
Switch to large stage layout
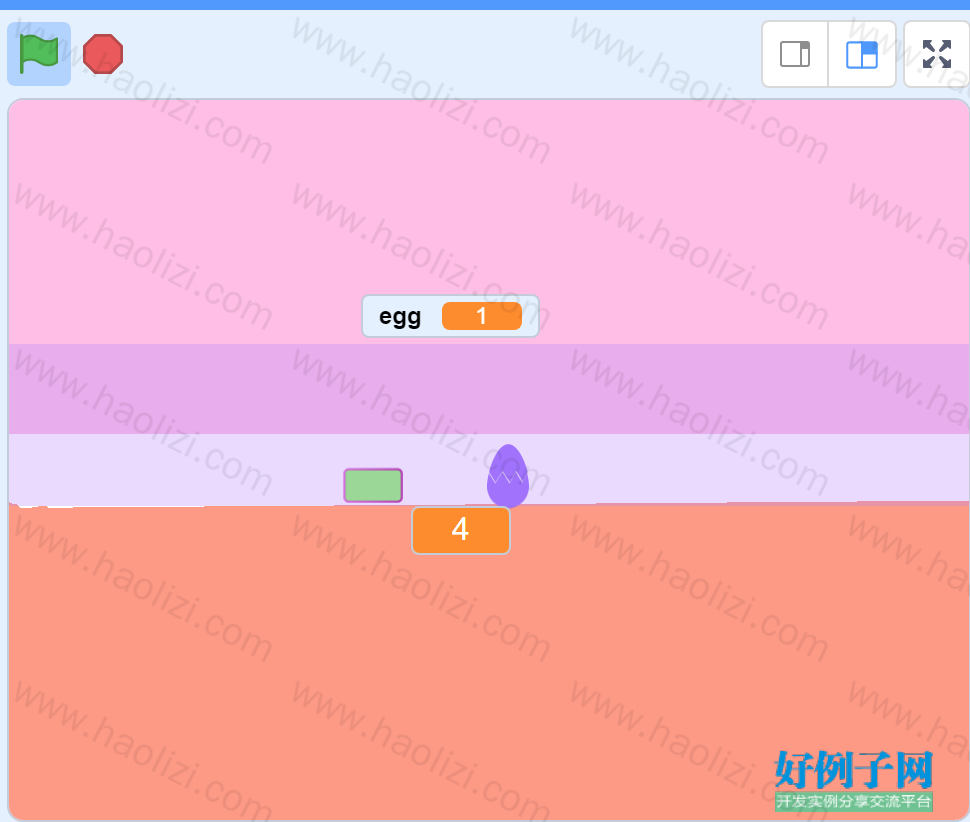862,54
